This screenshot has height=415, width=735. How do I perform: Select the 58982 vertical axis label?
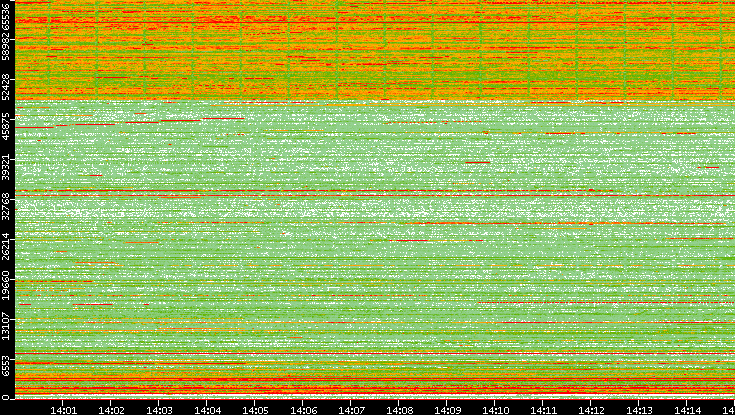point(6,46)
